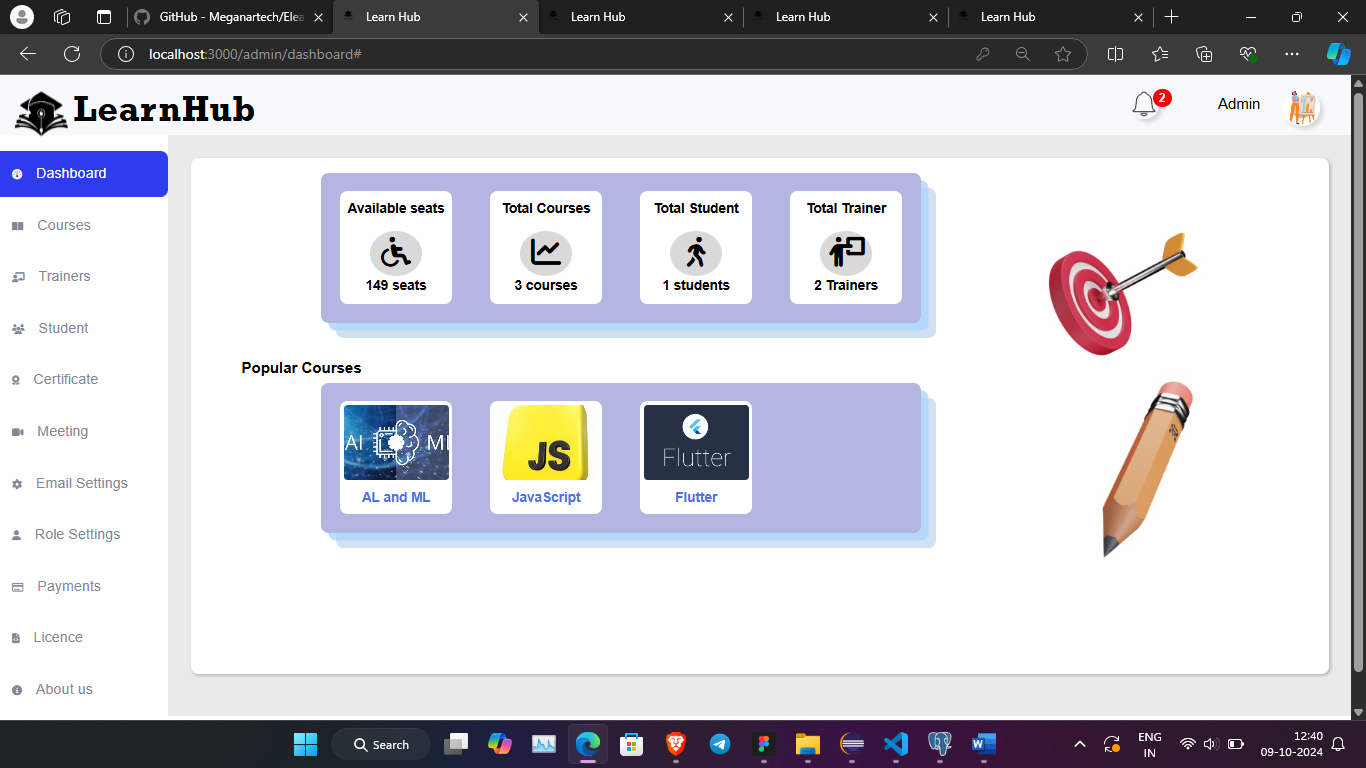Click the Flutter course thumbnail
This screenshot has width=1366, height=768.
point(695,441)
